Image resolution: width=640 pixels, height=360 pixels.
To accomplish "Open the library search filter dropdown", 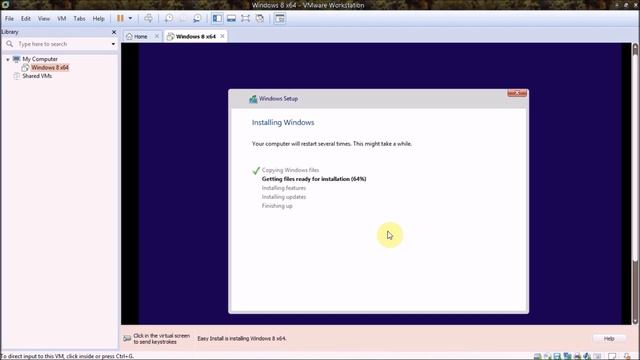I will 113,44.
